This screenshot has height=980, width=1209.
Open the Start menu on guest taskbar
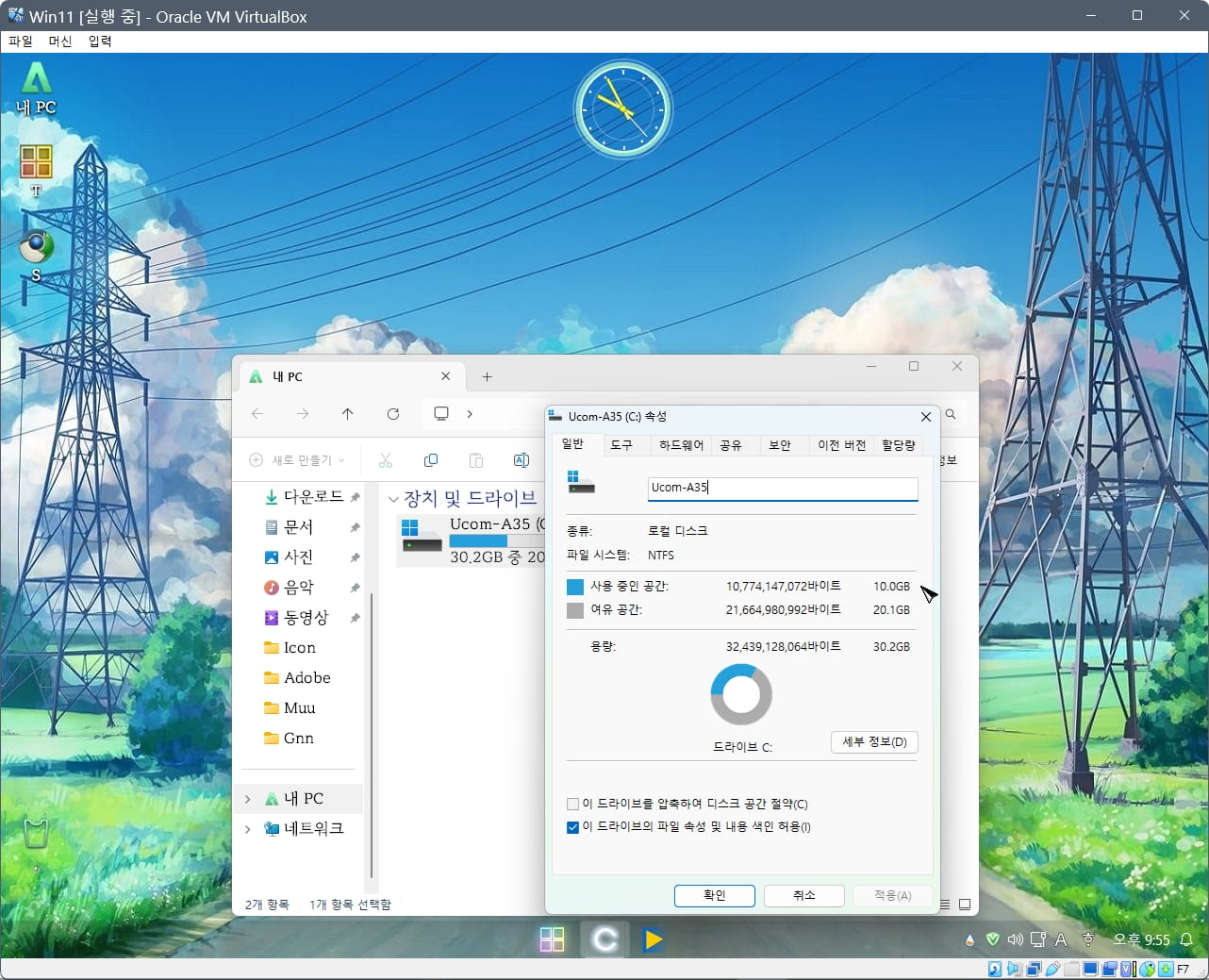pyautogui.click(x=553, y=939)
